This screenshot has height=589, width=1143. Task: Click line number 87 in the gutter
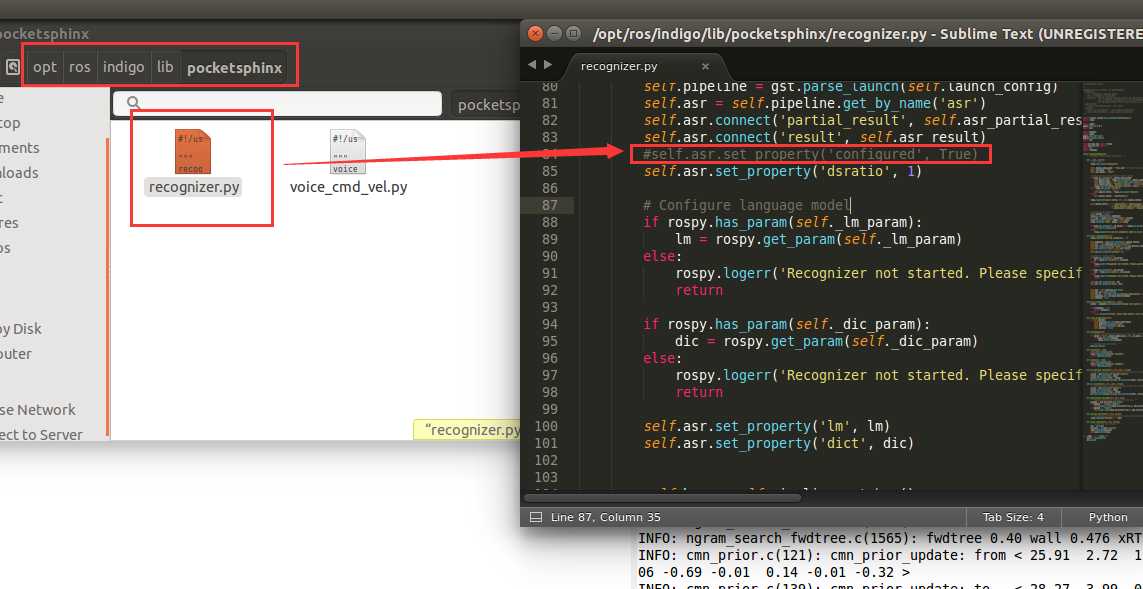pos(550,205)
